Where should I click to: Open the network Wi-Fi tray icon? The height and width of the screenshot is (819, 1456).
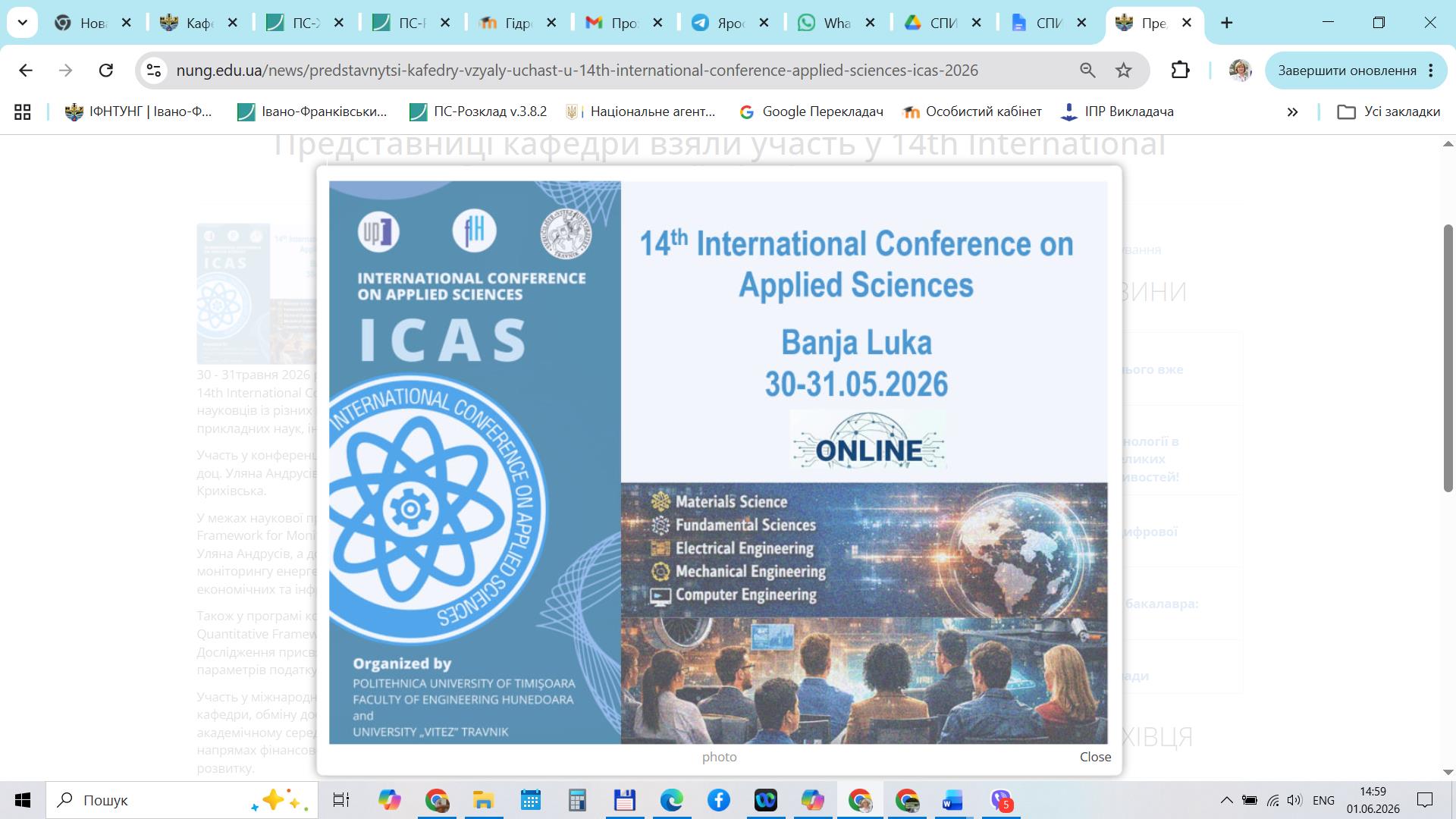tap(1273, 800)
